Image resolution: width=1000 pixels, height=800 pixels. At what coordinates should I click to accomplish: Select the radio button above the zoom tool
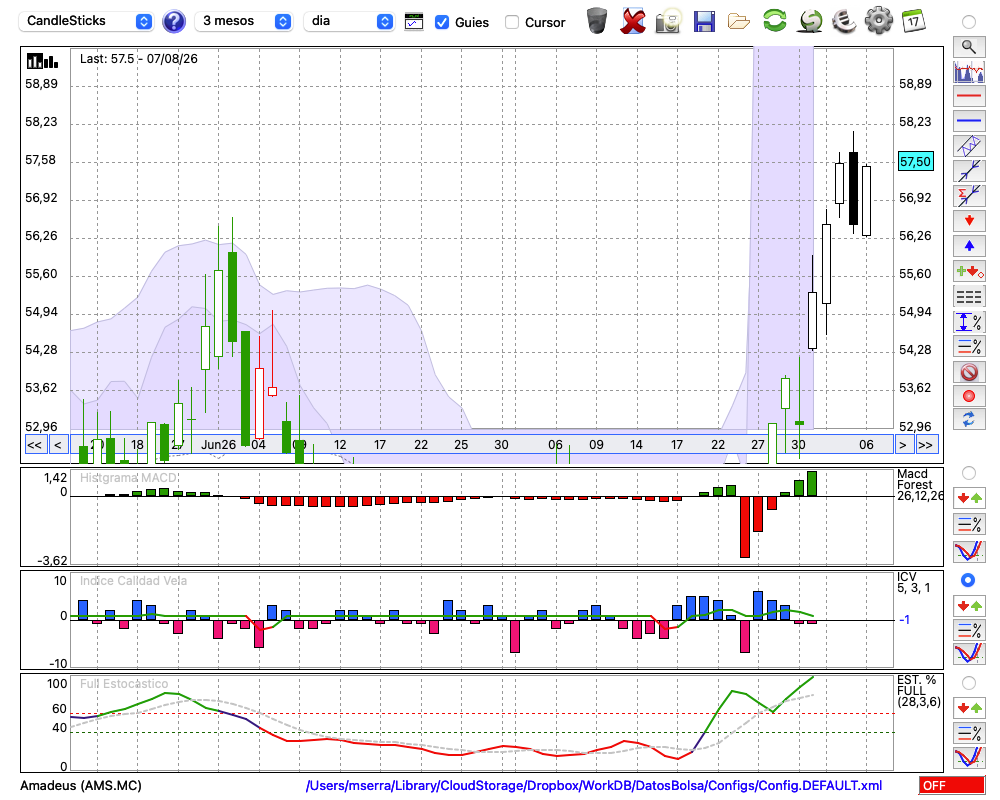tap(969, 22)
